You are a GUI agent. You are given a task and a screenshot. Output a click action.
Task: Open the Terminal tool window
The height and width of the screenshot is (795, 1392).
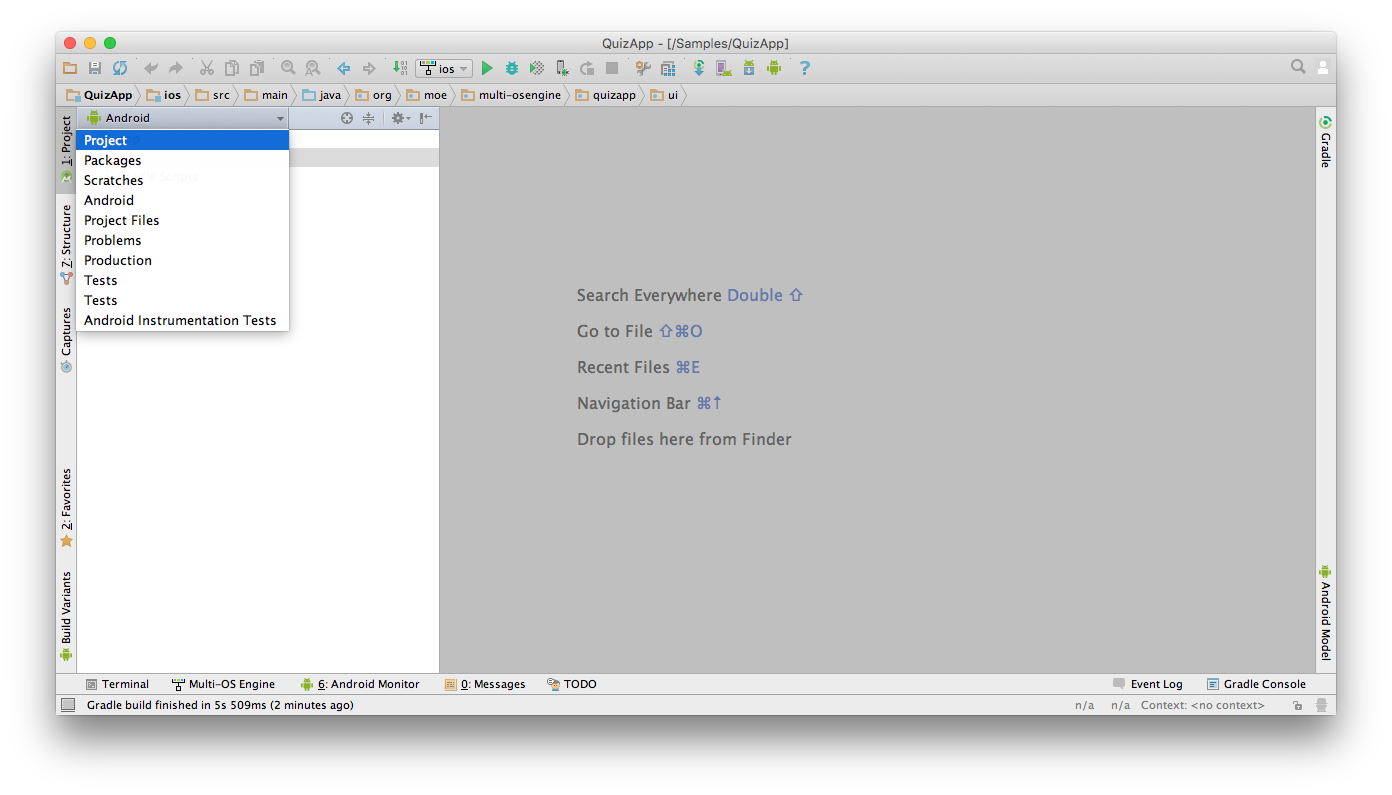click(117, 684)
